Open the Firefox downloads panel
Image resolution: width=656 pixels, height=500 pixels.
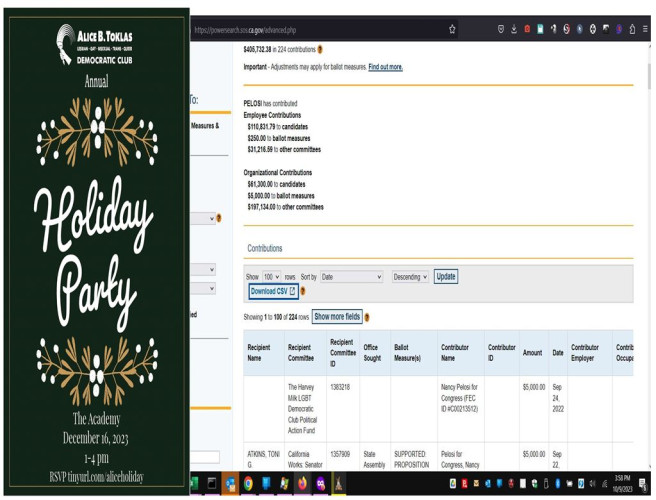[514, 30]
